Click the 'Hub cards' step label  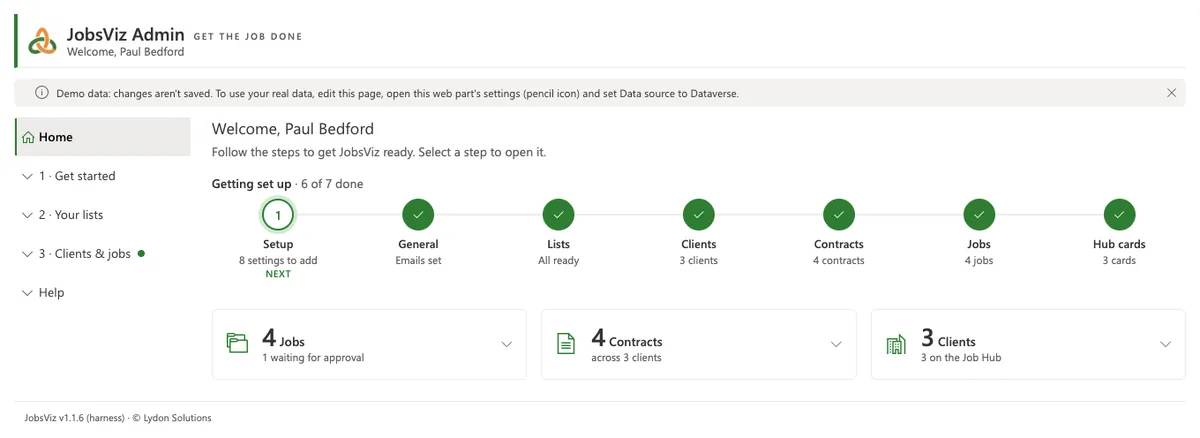coord(1119,244)
